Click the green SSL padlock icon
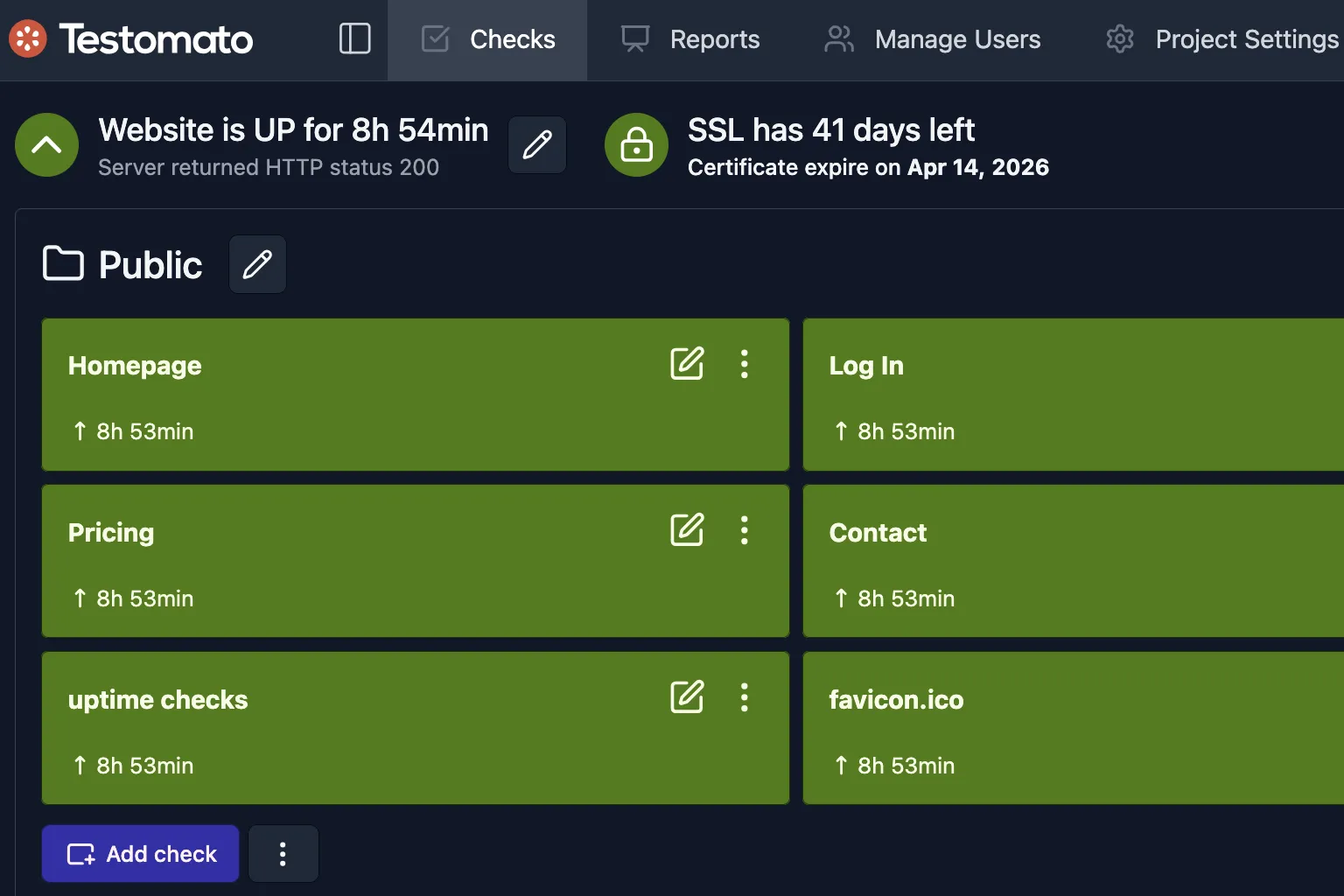 click(x=636, y=144)
